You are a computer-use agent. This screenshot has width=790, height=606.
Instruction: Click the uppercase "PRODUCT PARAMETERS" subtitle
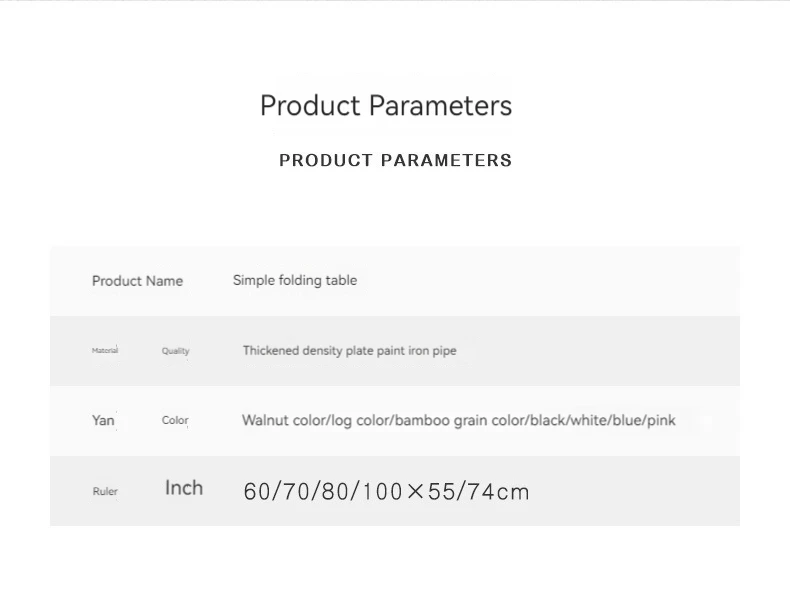click(x=395, y=160)
